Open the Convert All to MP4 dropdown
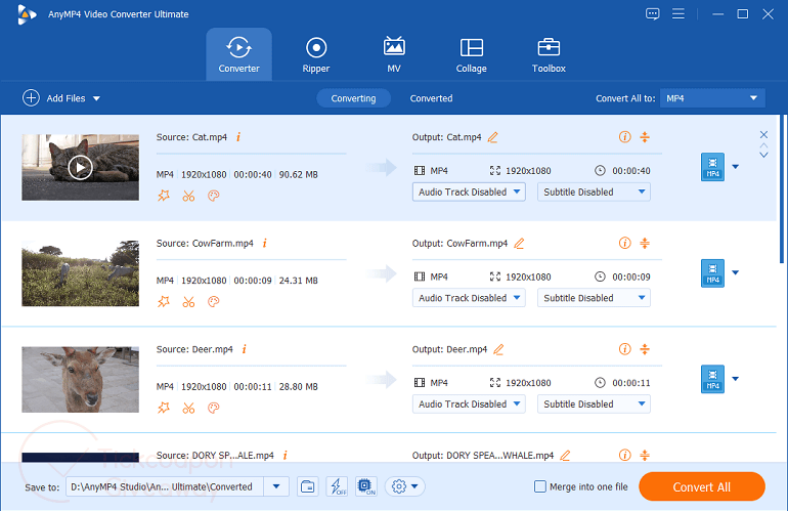 tap(712, 98)
